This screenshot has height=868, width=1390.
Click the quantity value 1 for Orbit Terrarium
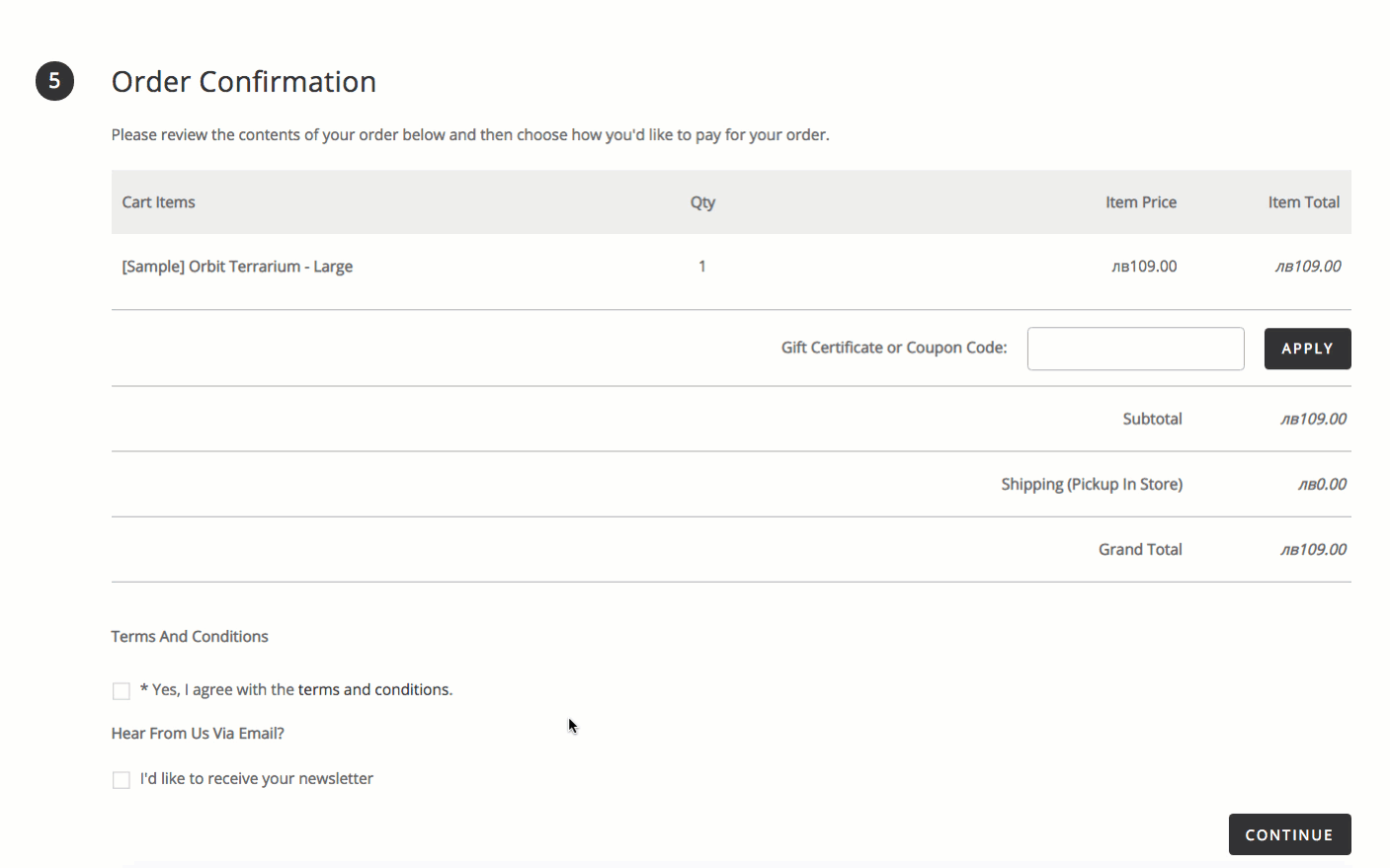[702, 266]
